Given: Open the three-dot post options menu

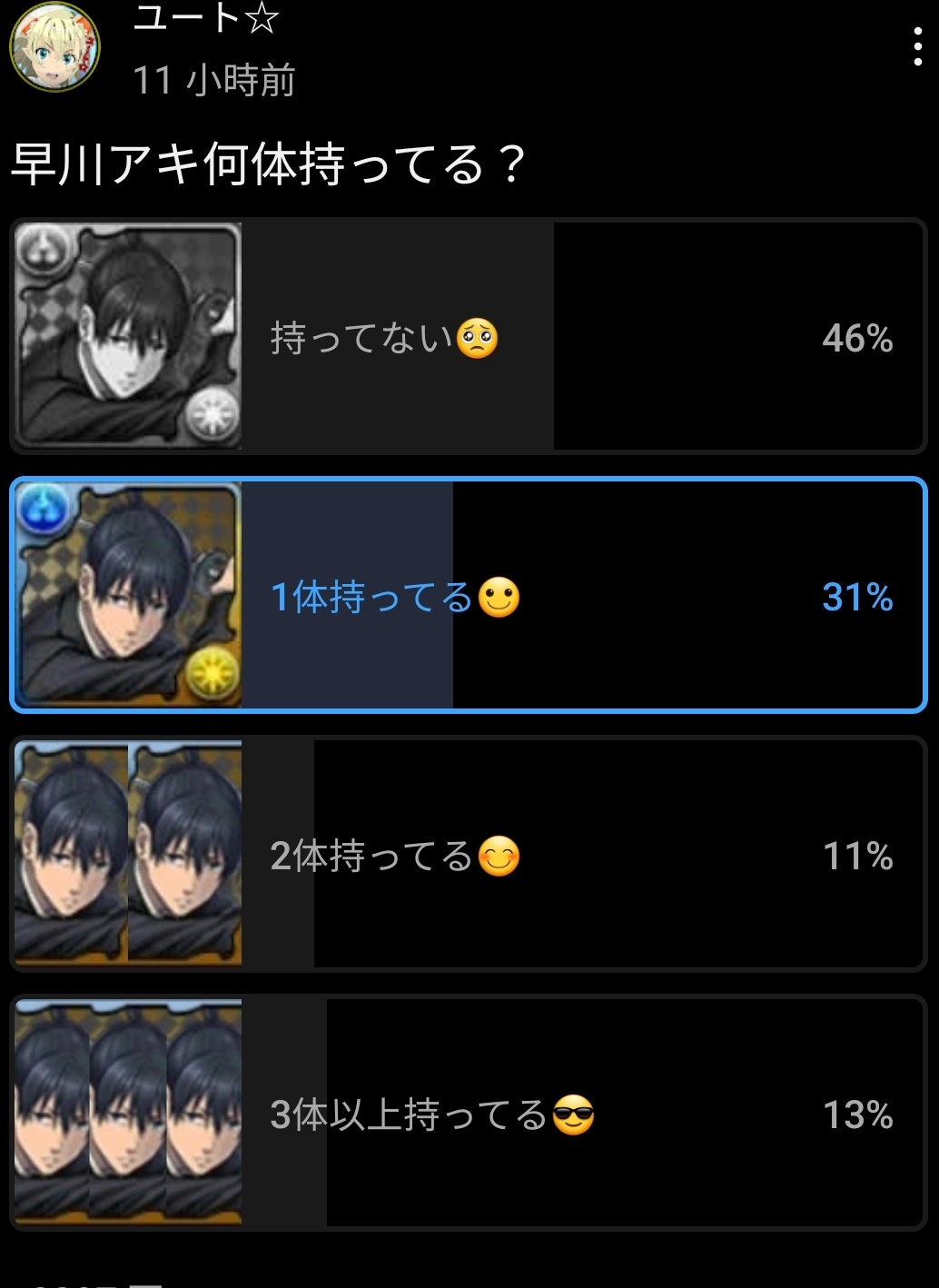Looking at the screenshot, I should click(x=918, y=46).
